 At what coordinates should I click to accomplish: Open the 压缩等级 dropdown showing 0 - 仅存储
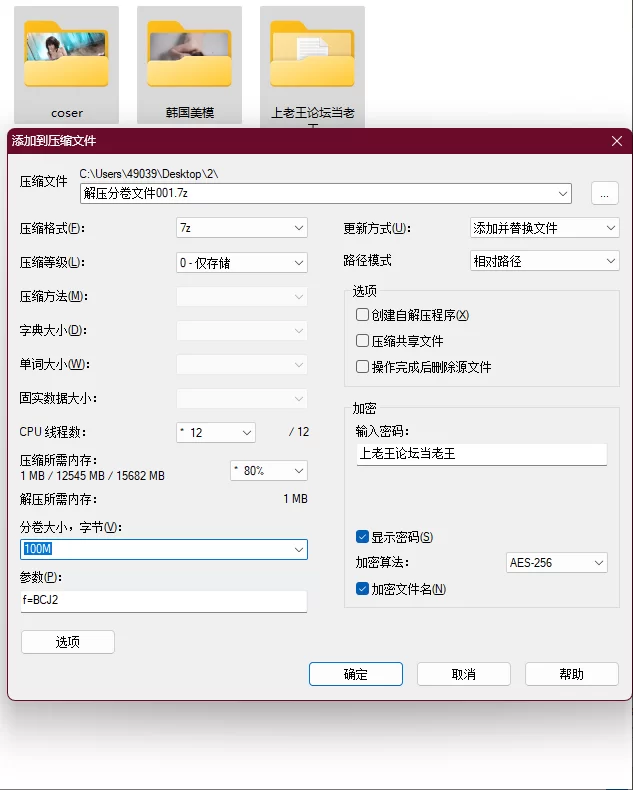pyautogui.click(x=242, y=262)
